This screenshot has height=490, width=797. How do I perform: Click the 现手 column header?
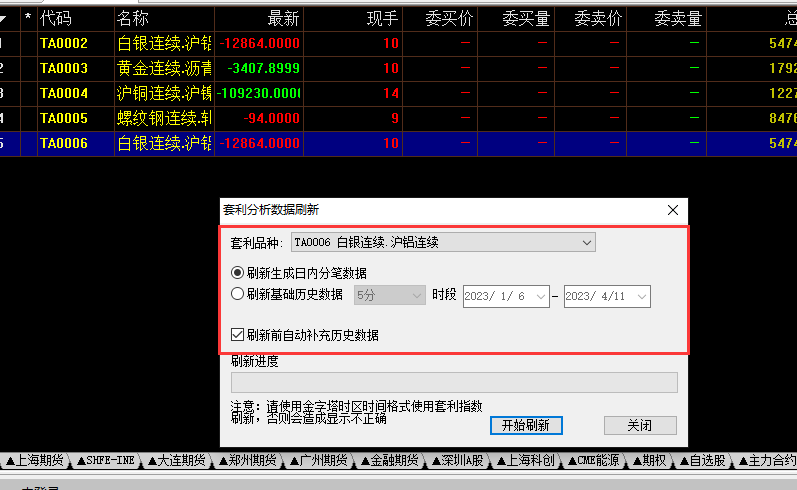(353, 19)
